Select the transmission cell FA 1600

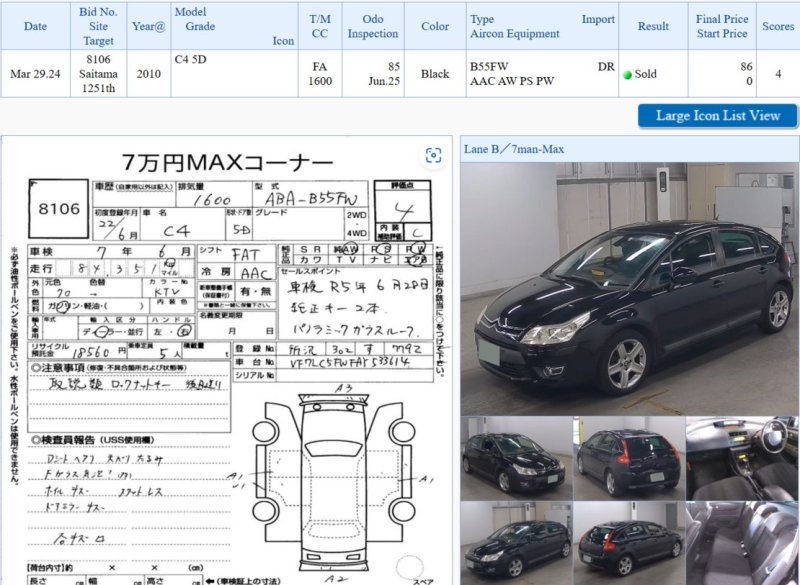(320, 74)
